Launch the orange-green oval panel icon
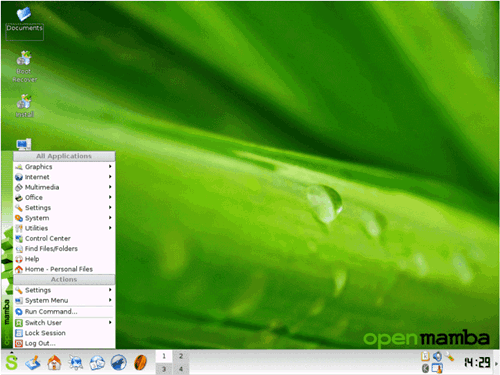The image size is (500, 375). point(140,363)
